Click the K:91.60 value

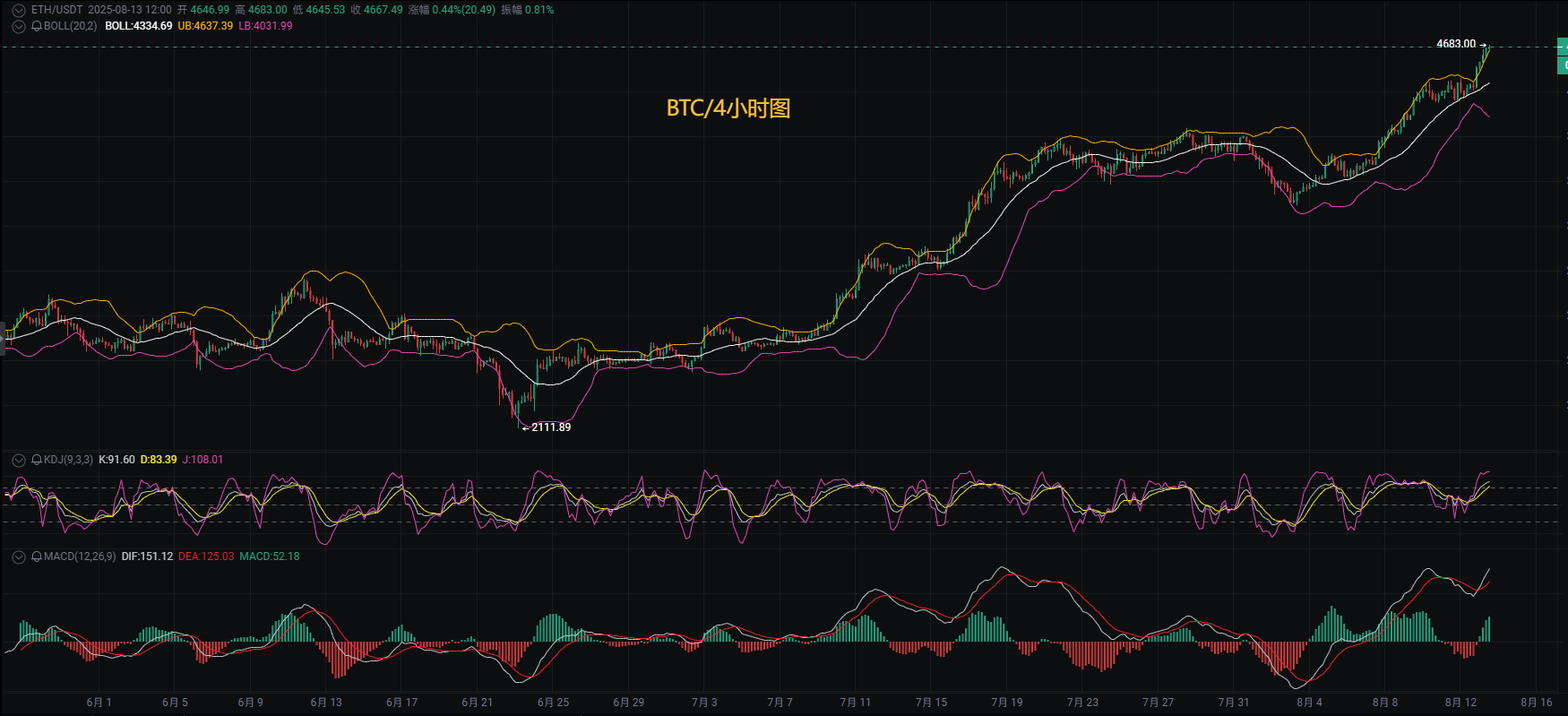(116, 460)
